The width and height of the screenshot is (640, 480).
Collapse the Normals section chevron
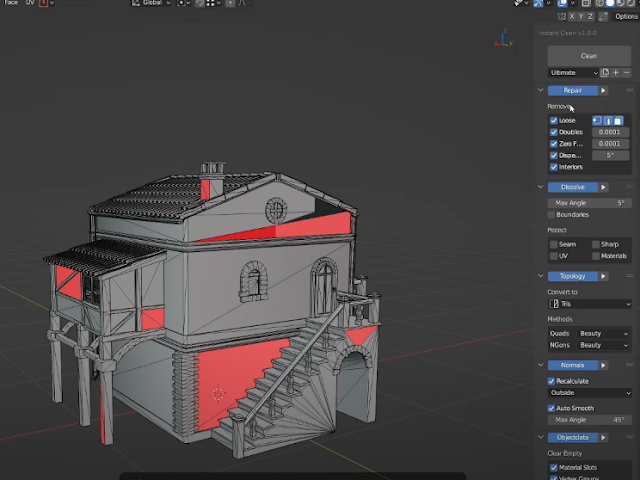pyautogui.click(x=540, y=365)
